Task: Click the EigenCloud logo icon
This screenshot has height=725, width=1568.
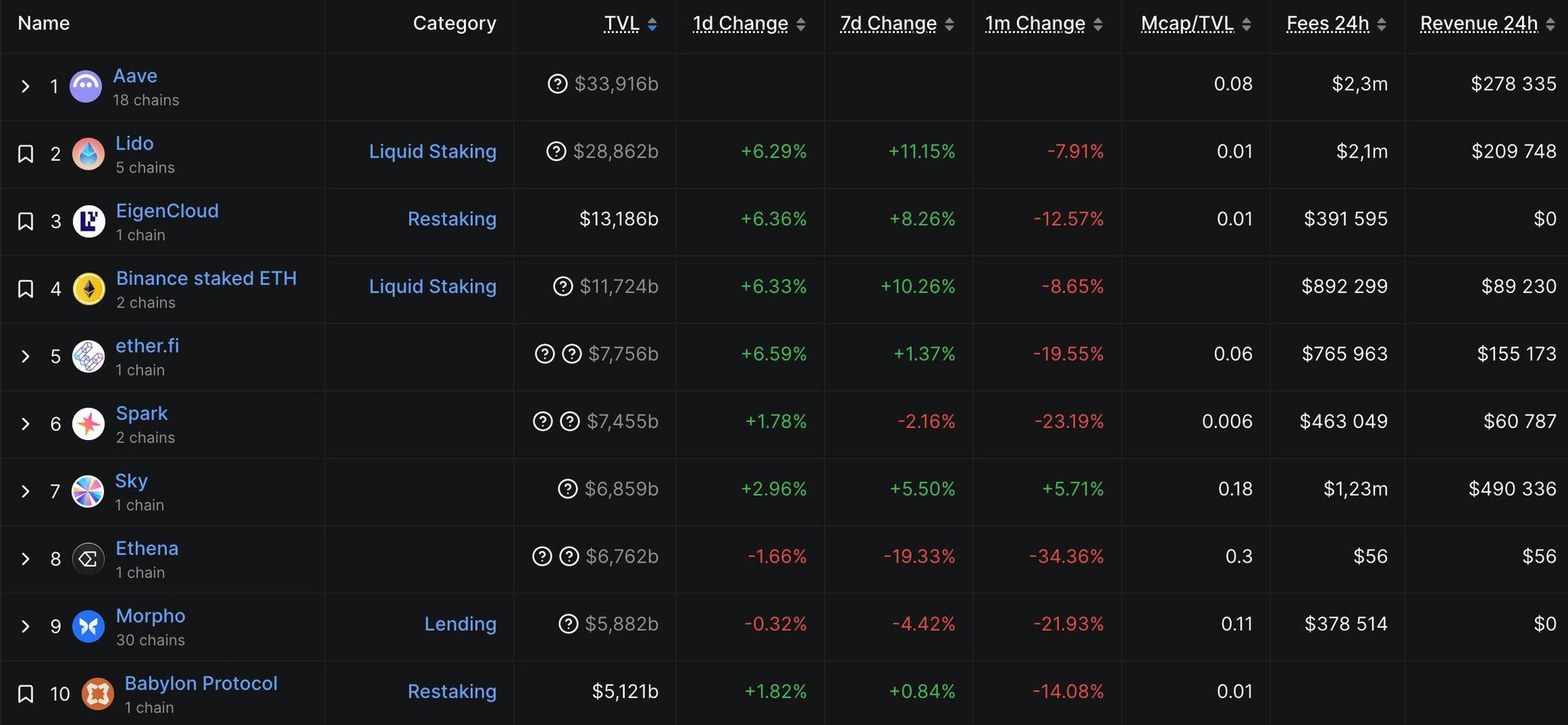Action: point(89,221)
